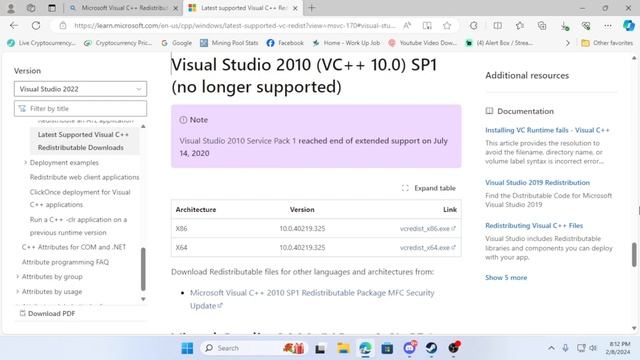Open the split screen icon
This screenshot has height=360, width=640.
[x=497, y=26]
